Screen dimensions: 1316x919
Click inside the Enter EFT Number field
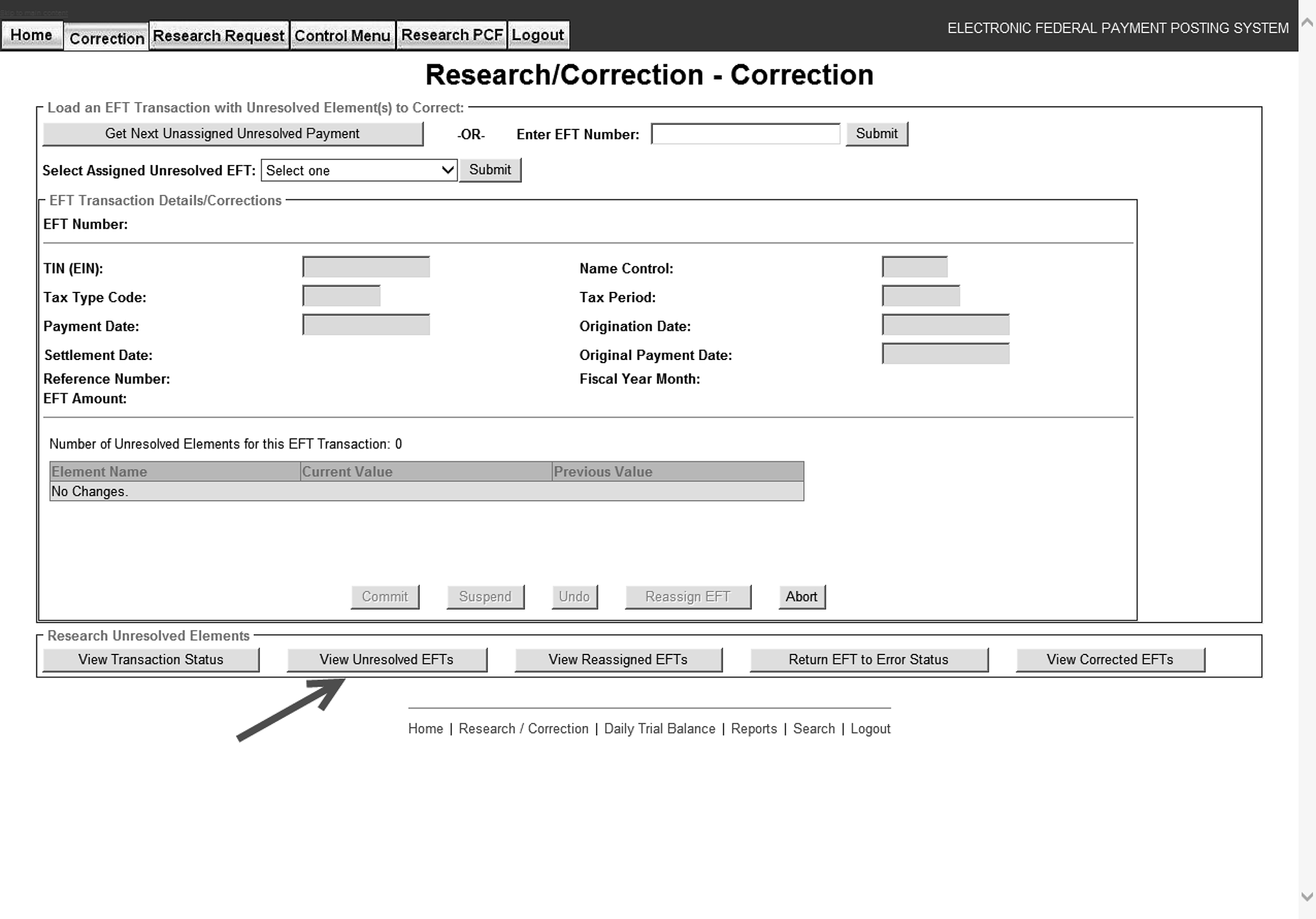pos(745,134)
